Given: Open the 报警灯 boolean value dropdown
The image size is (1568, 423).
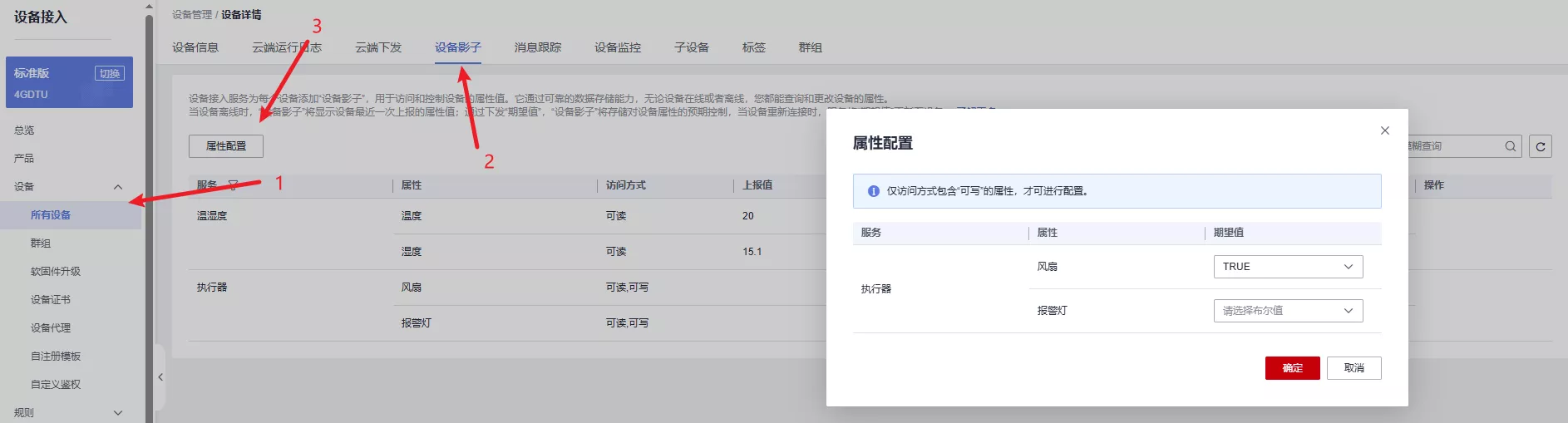Looking at the screenshot, I should tap(1287, 311).
